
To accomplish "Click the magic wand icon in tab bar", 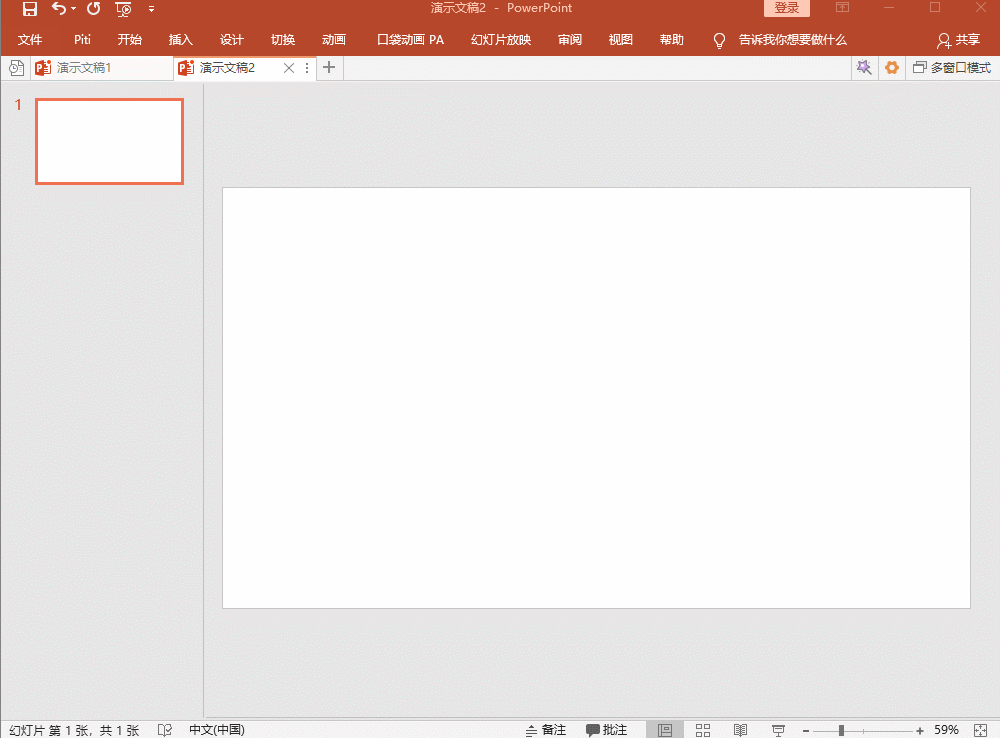I will point(864,68).
